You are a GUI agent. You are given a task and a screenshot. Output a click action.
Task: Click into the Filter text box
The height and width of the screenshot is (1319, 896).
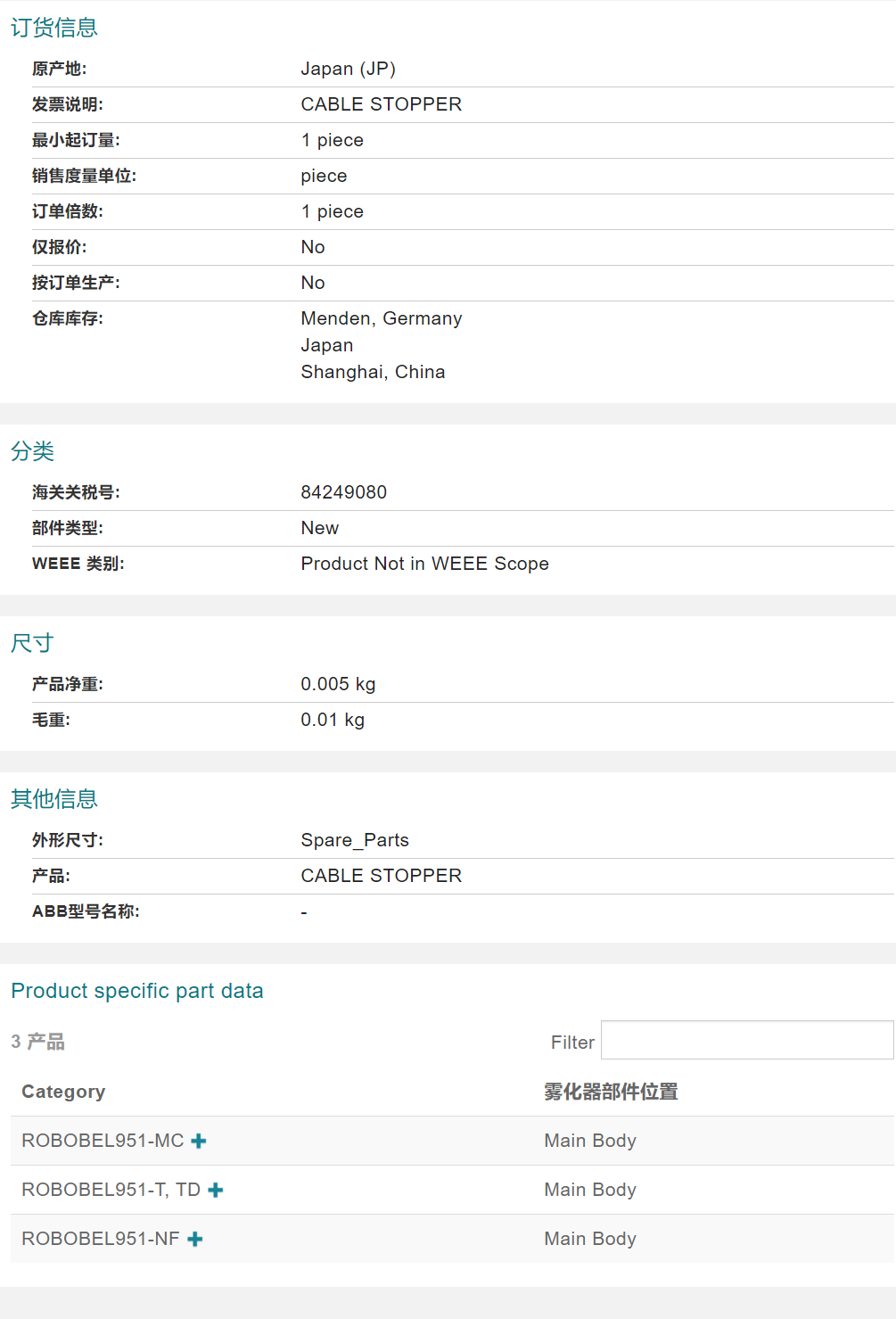coord(746,1040)
